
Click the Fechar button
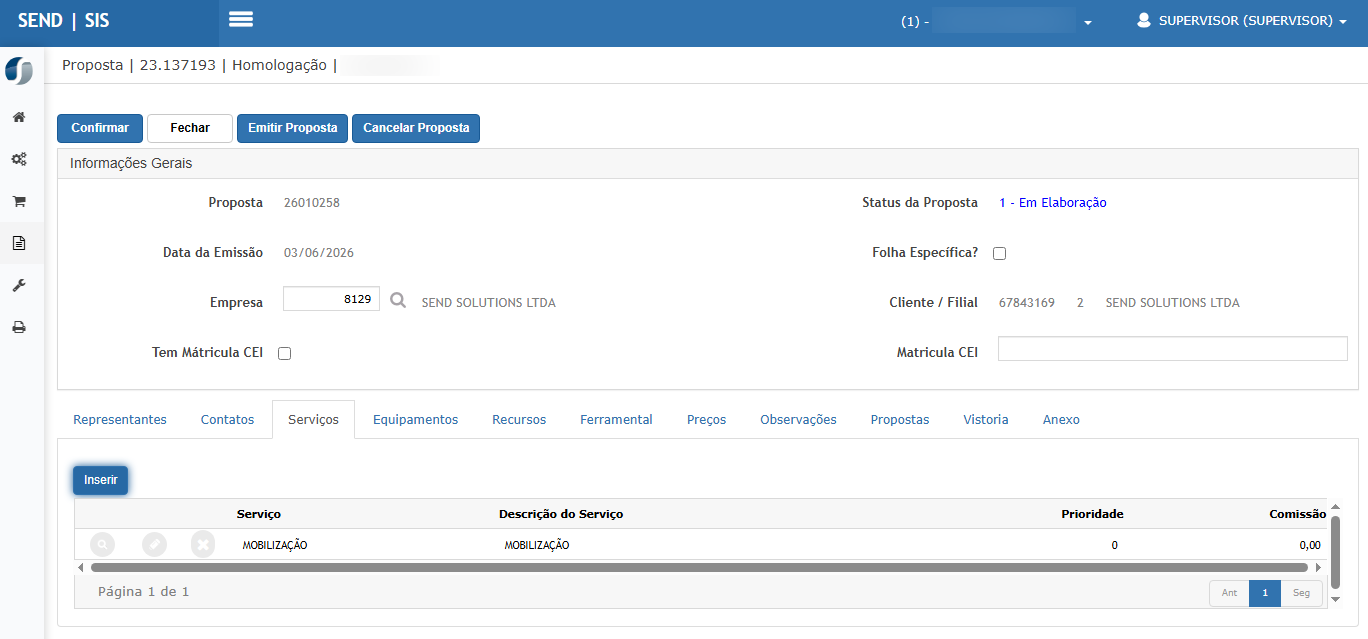point(190,128)
